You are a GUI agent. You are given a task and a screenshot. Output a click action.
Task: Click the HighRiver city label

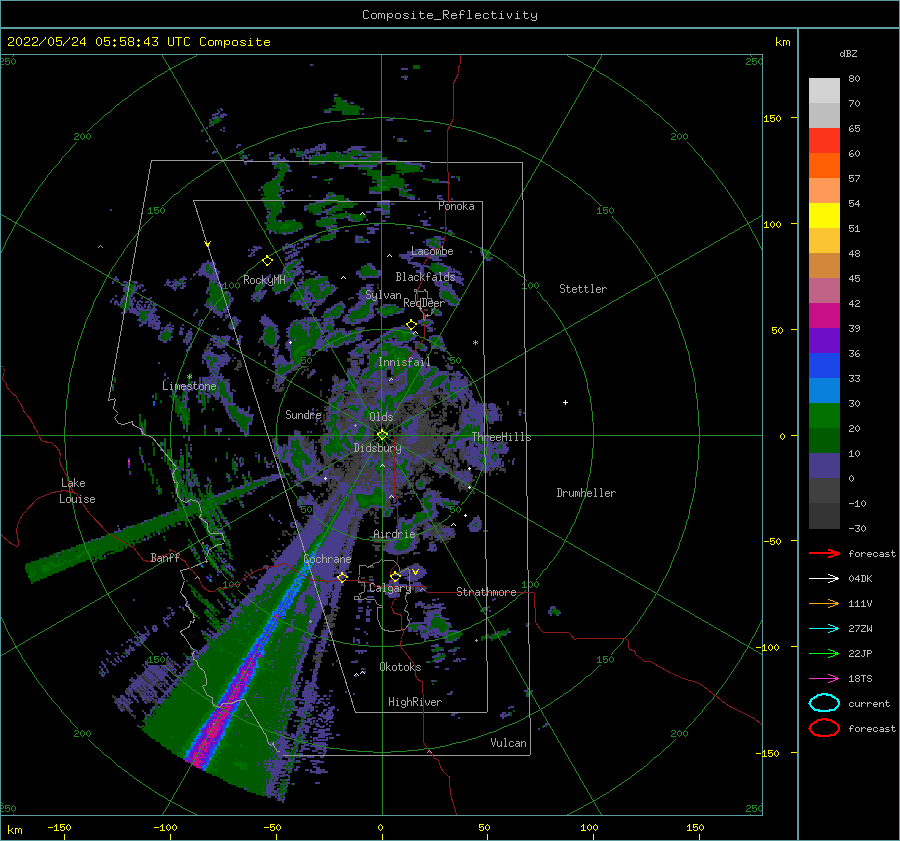coord(415,702)
